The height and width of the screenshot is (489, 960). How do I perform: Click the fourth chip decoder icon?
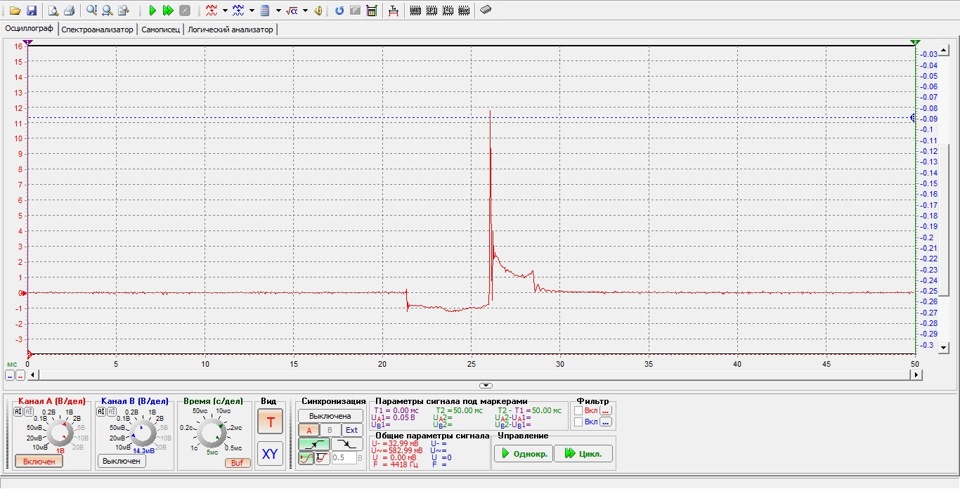tap(463, 10)
